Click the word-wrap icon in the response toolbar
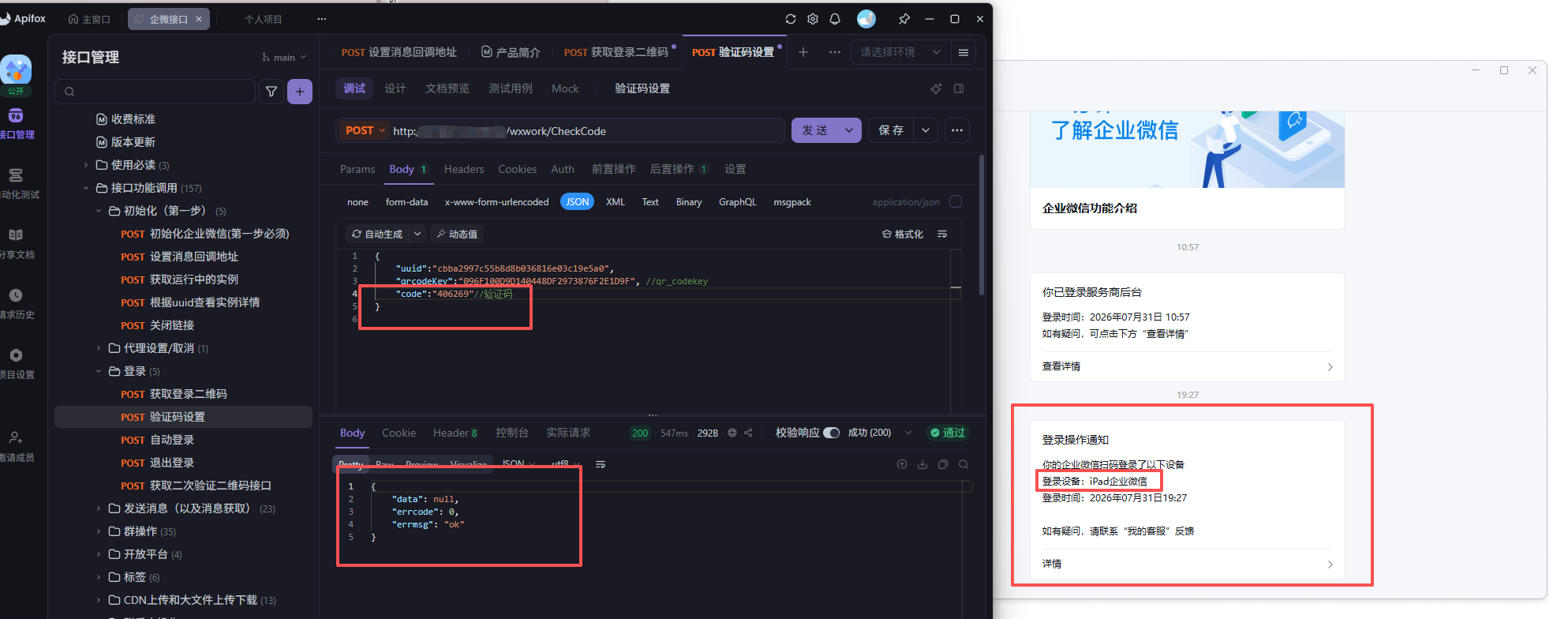The width and height of the screenshot is (1568, 619). (601, 464)
